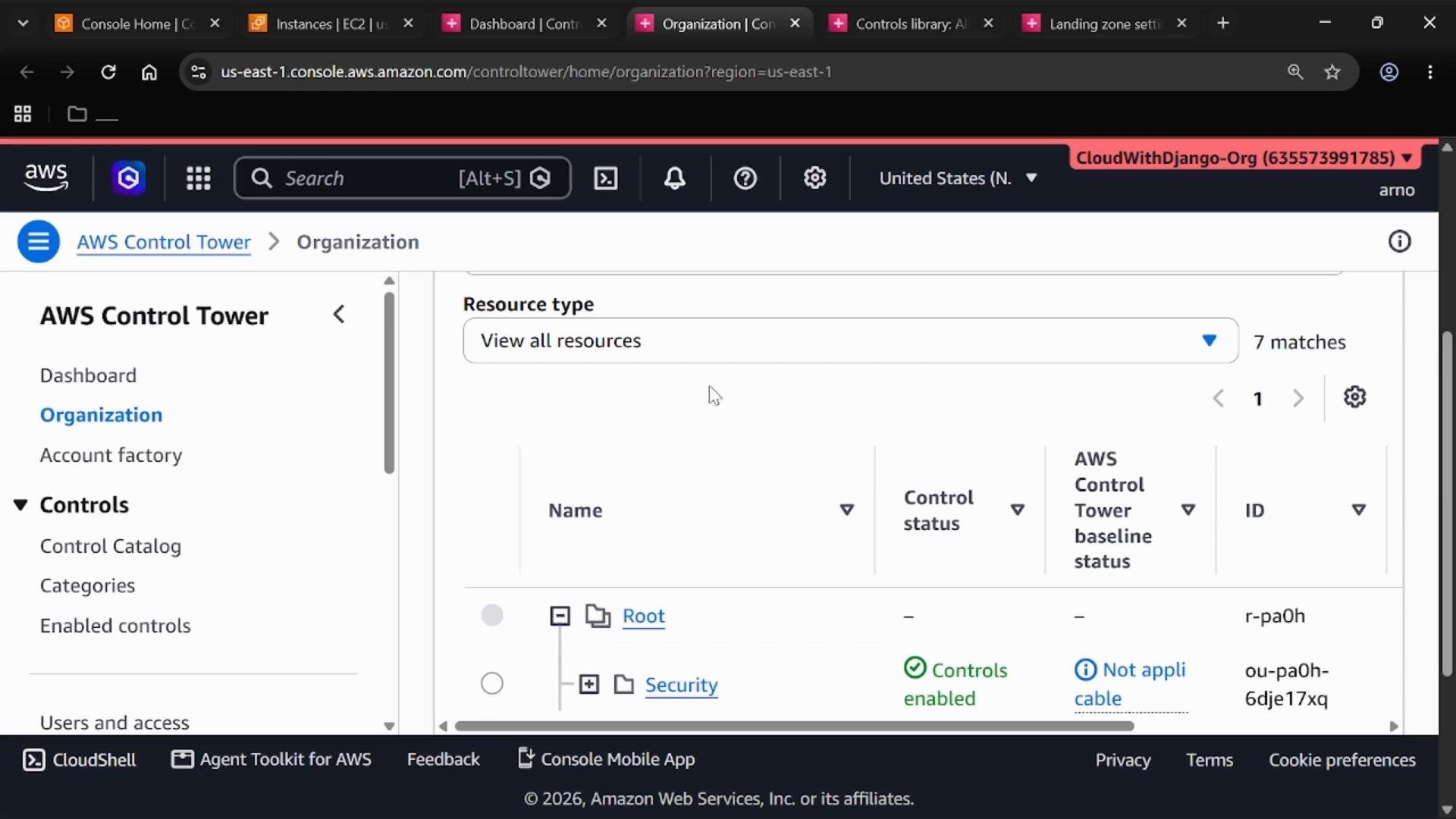Viewport: 1456px width, 819px height.
Task: Switch to the Dashboard Control Tower tab
Action: tap(525, 24)
